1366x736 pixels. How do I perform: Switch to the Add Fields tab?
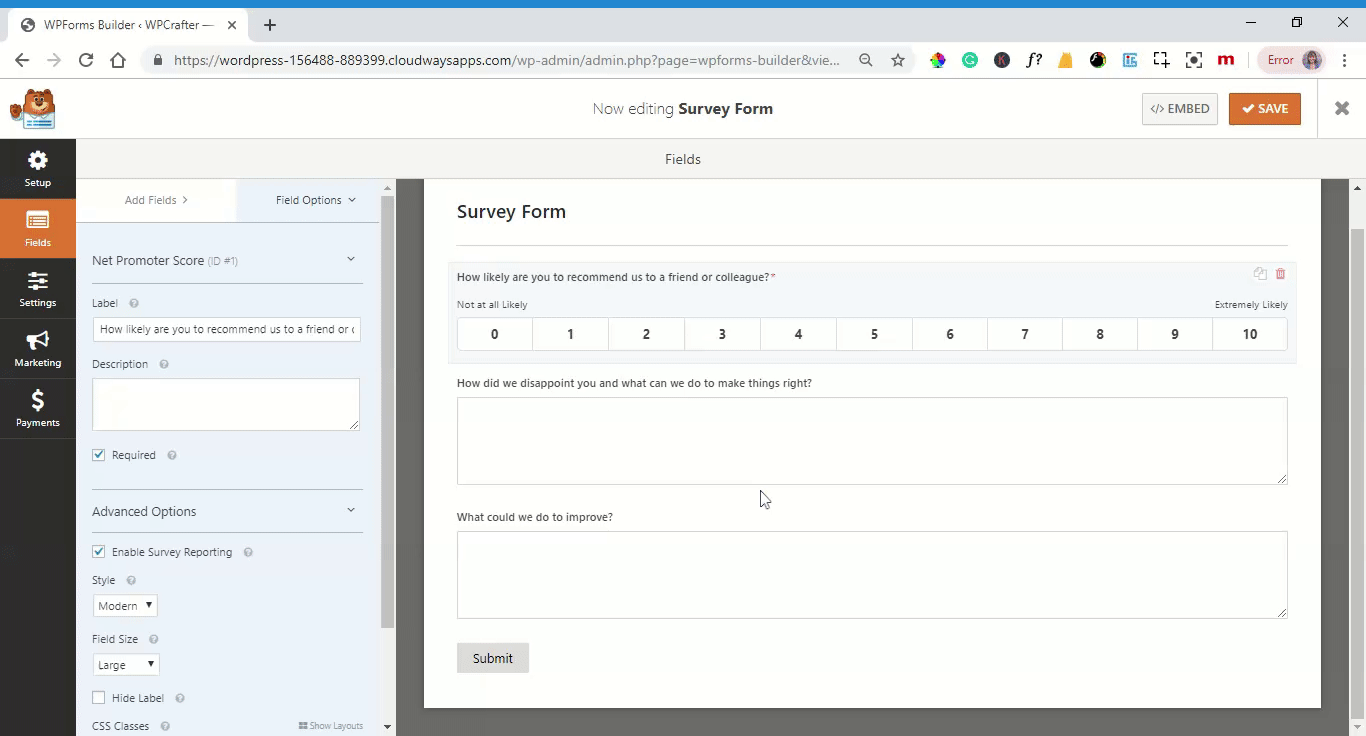click(156, 200)
